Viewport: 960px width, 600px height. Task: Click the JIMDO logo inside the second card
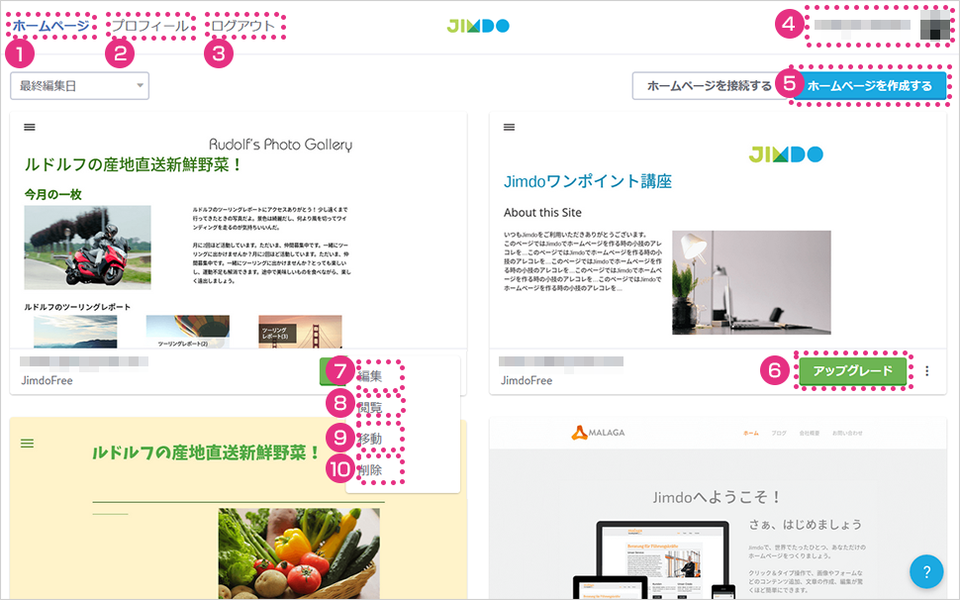tap(786, 154)
